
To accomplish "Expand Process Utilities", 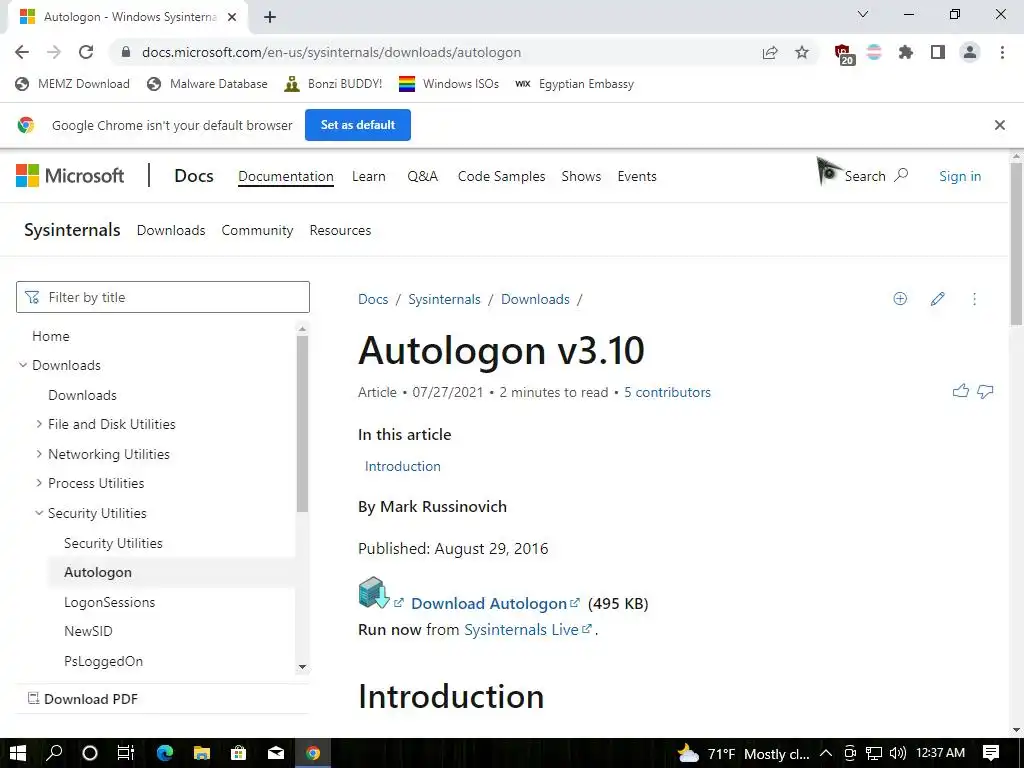I will tap(39, 483).
